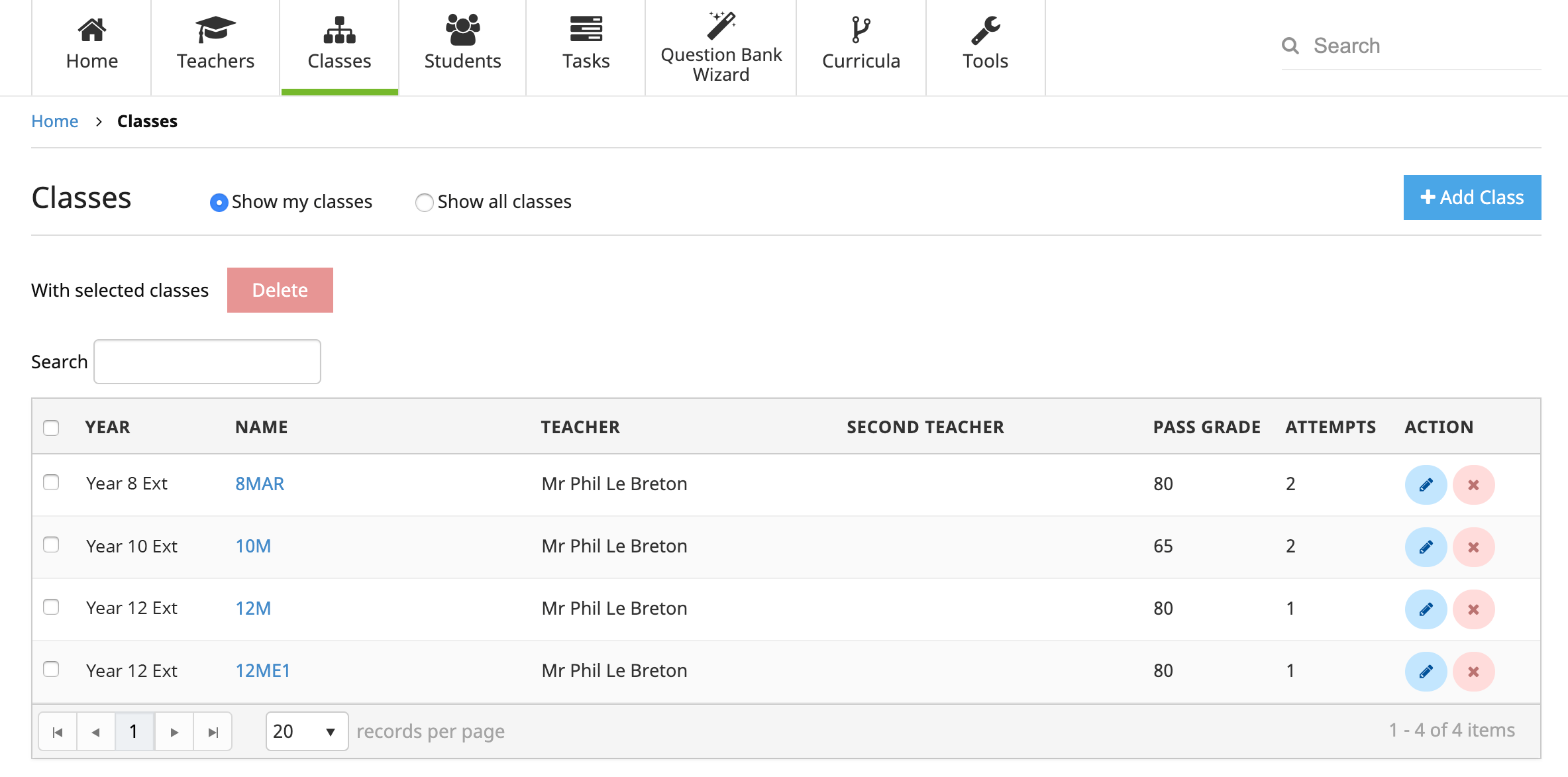Remove 12ME1 using the red X icon
Viewport: 1568px width, 777px height.
pos(1473,672)
